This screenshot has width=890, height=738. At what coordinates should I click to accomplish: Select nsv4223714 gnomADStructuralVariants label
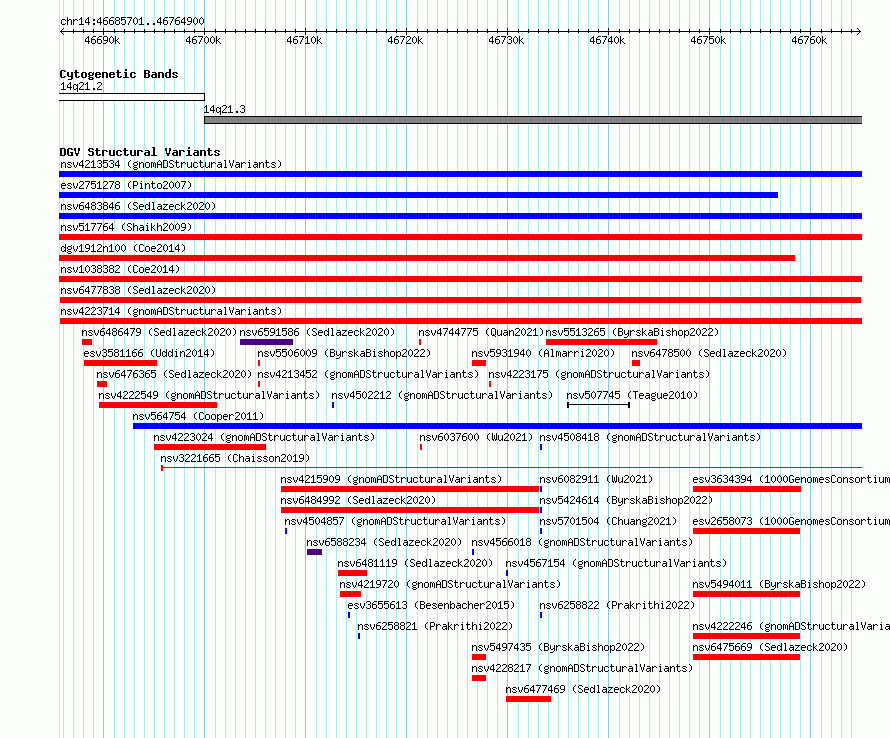tap(171, 311)
